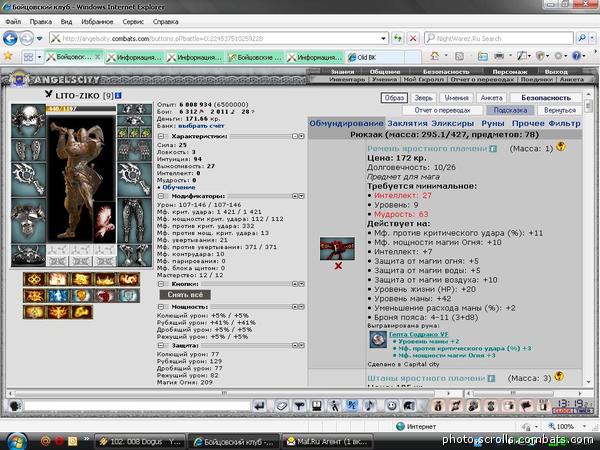Click the blue ice spell icon in the second row

(58, 296)
